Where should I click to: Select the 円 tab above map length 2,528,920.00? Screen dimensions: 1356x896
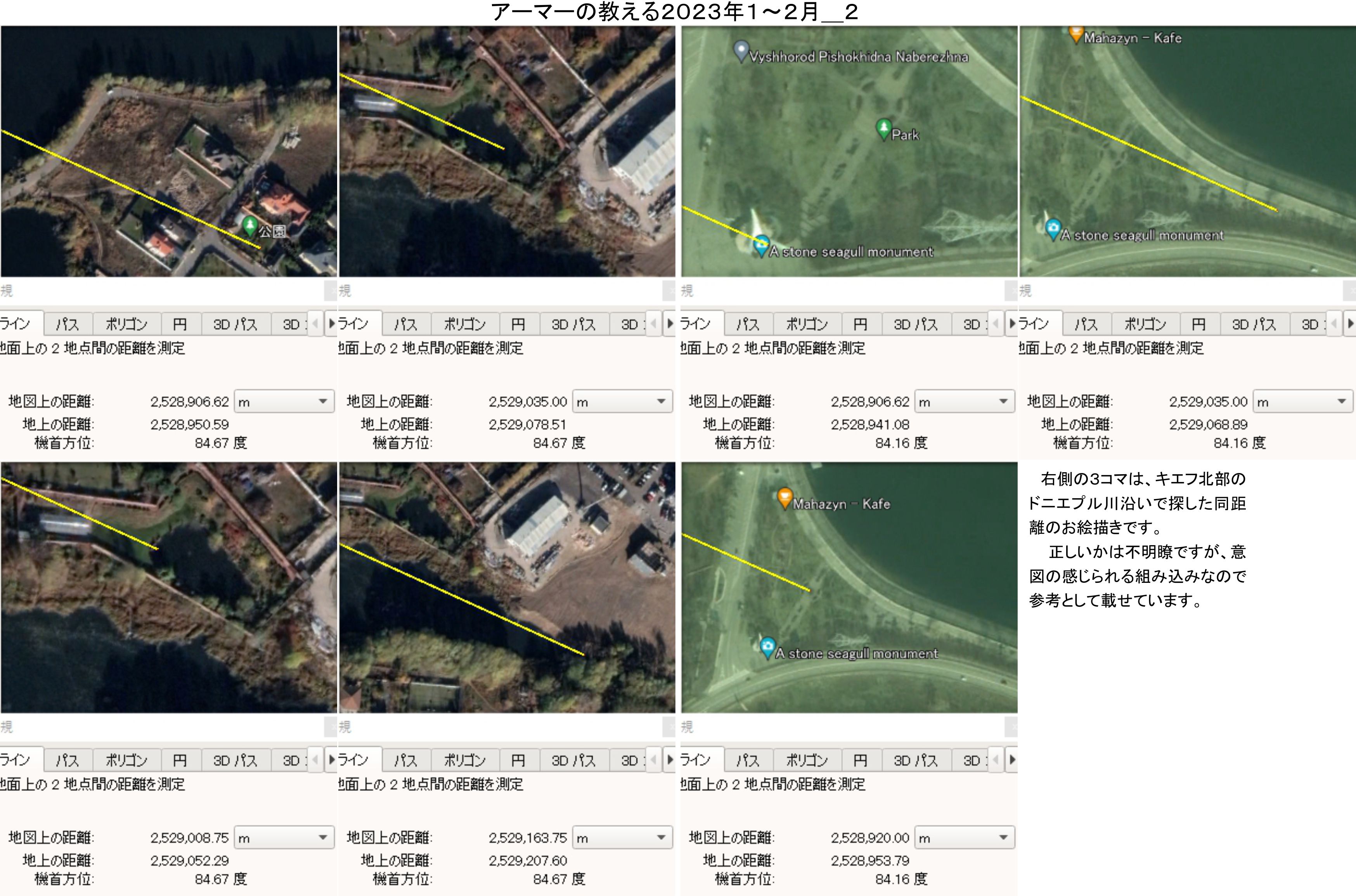point(860,761)
